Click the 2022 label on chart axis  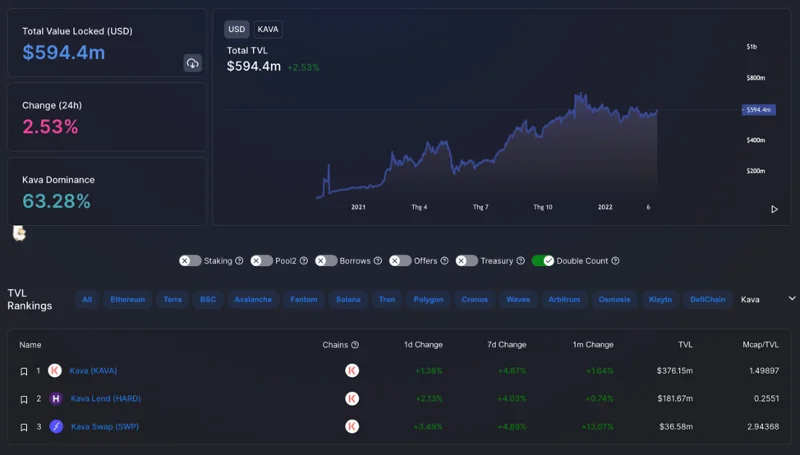click(x=605, y=207)
